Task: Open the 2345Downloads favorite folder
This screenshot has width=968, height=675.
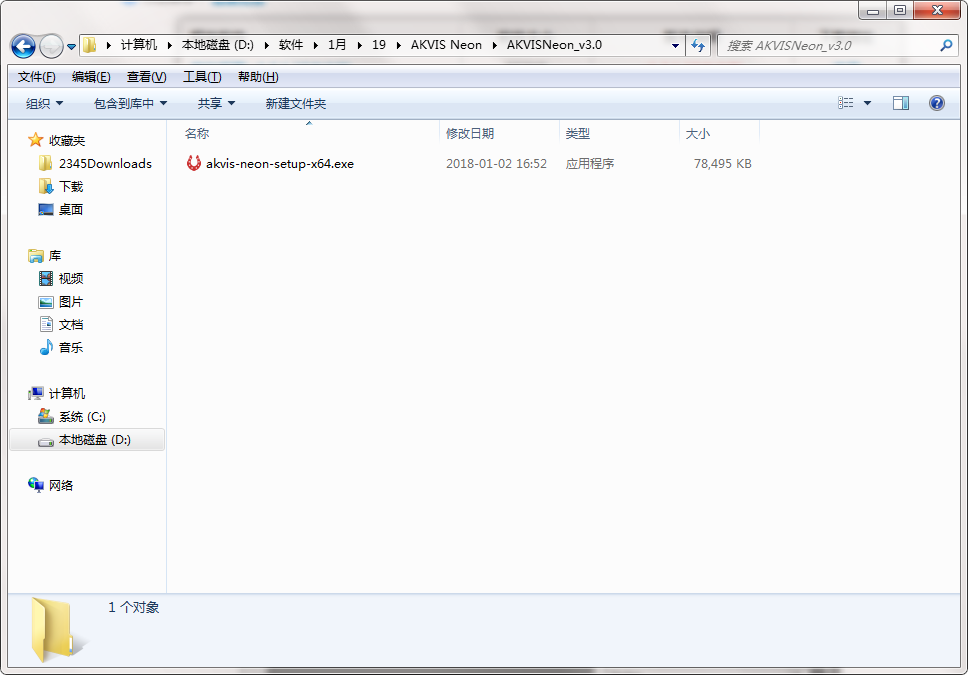Action: [105, 164]
